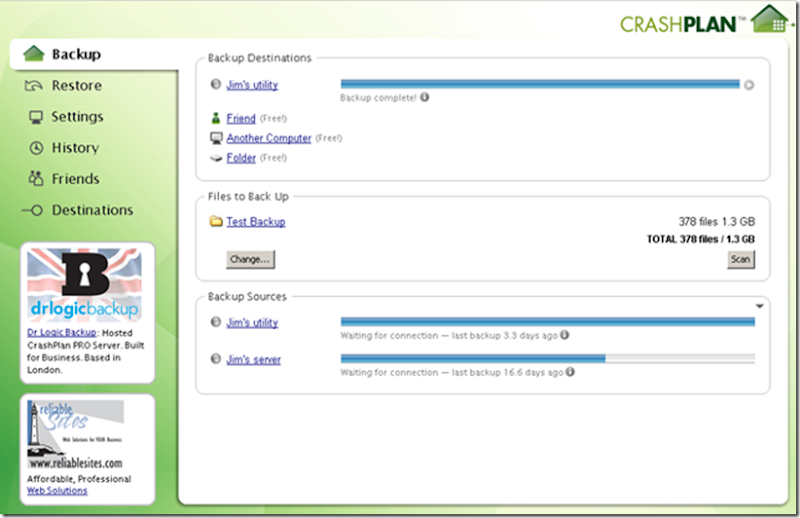Open the Friend destination link
800x518 pixels.
[241, 118]
